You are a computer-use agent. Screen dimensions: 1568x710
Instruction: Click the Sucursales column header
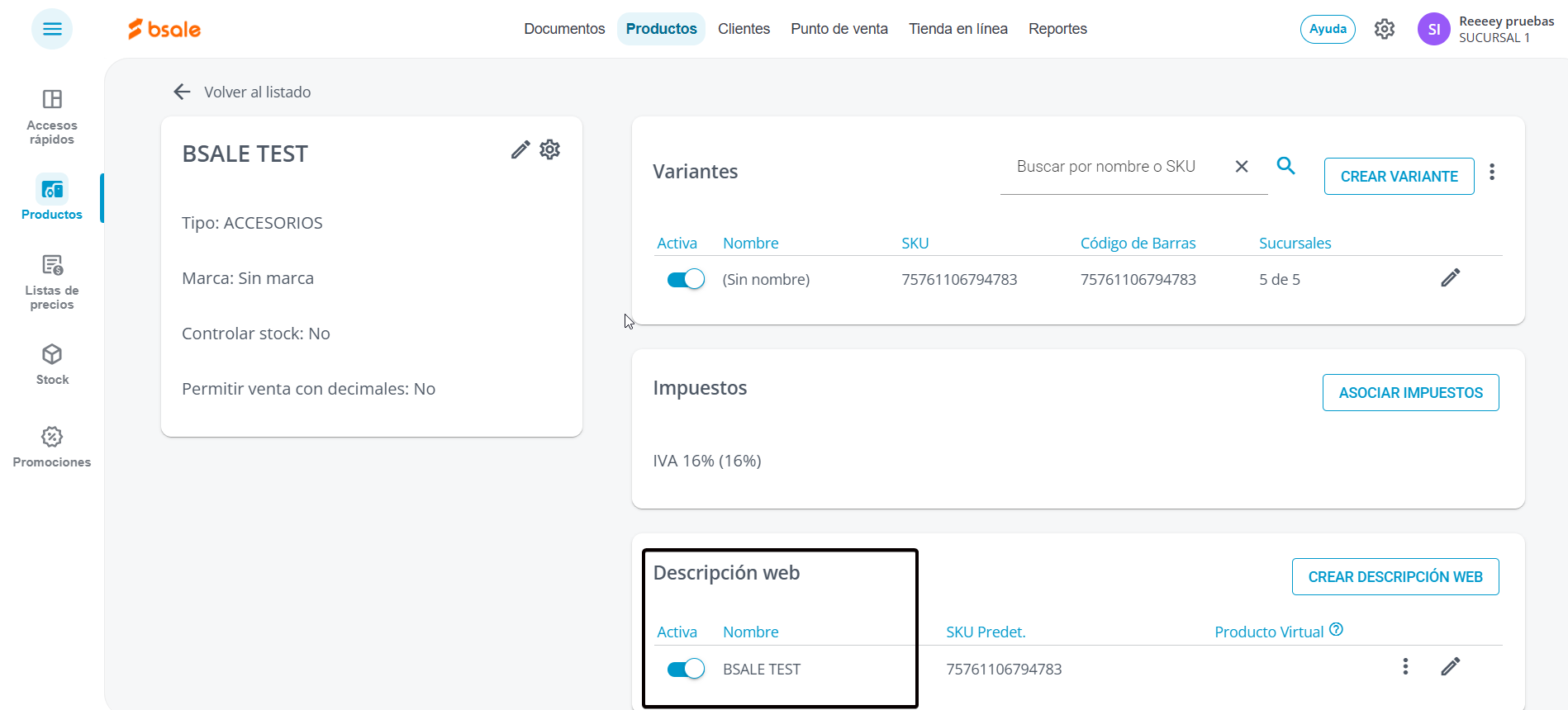click(1295, 244)
